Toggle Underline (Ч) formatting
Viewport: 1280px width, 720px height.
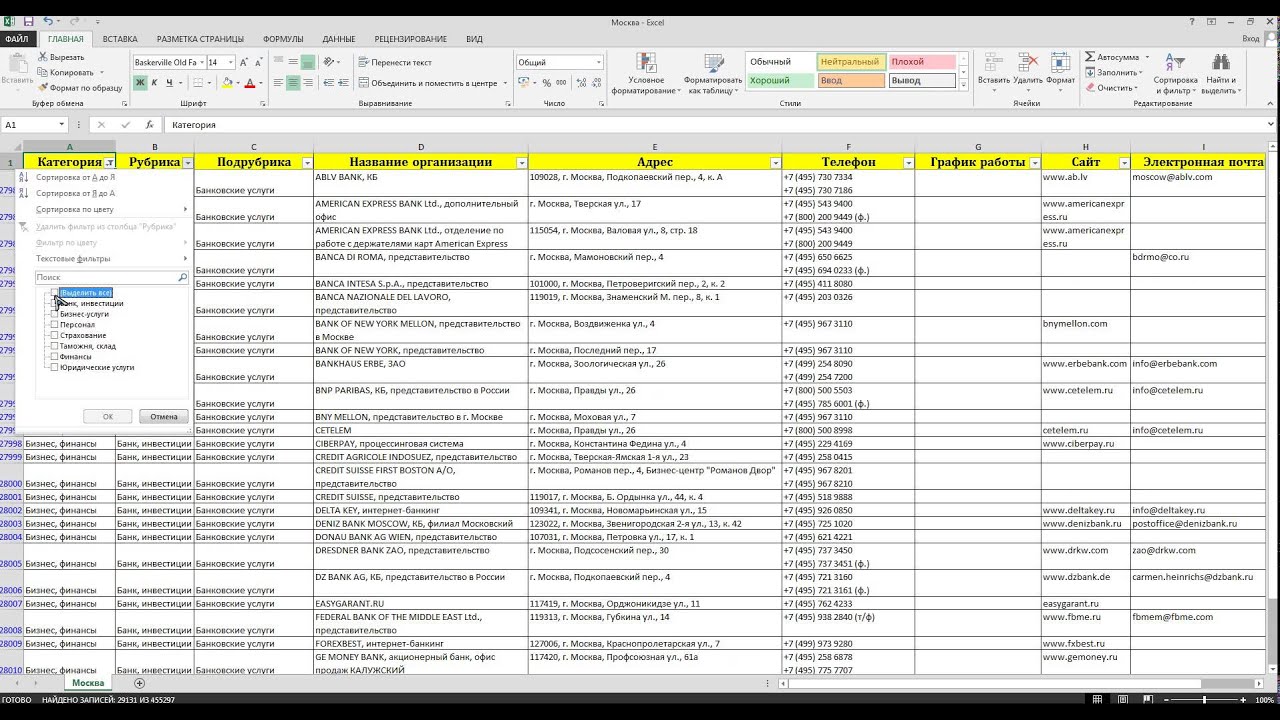click(x=169, y=82)
